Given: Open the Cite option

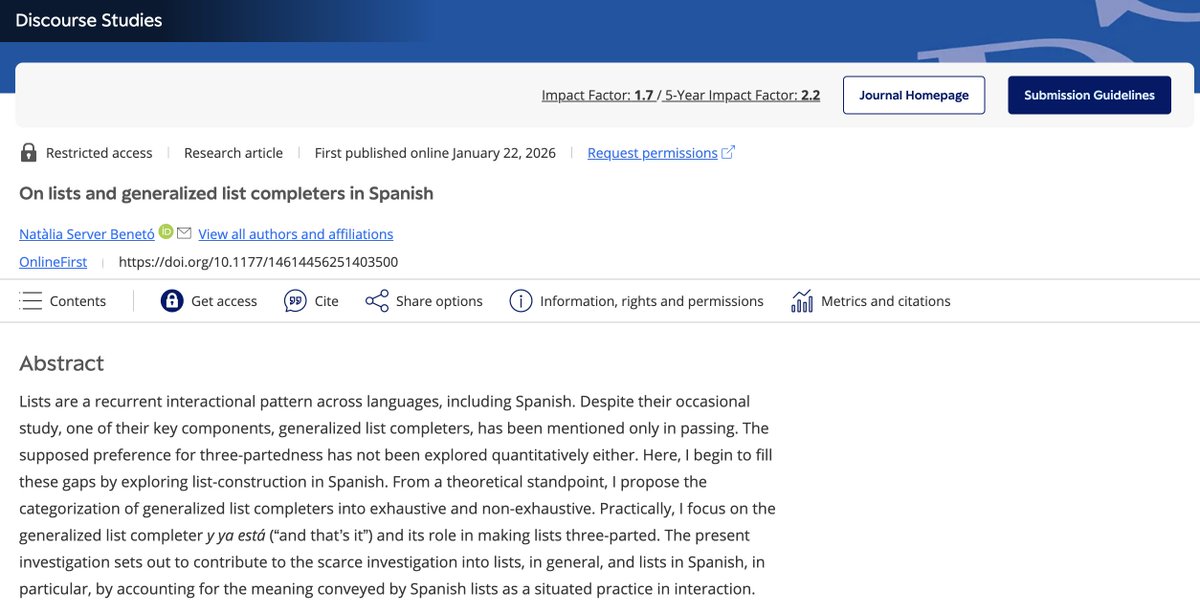Looking at the screenshot, I should [327, 301].
